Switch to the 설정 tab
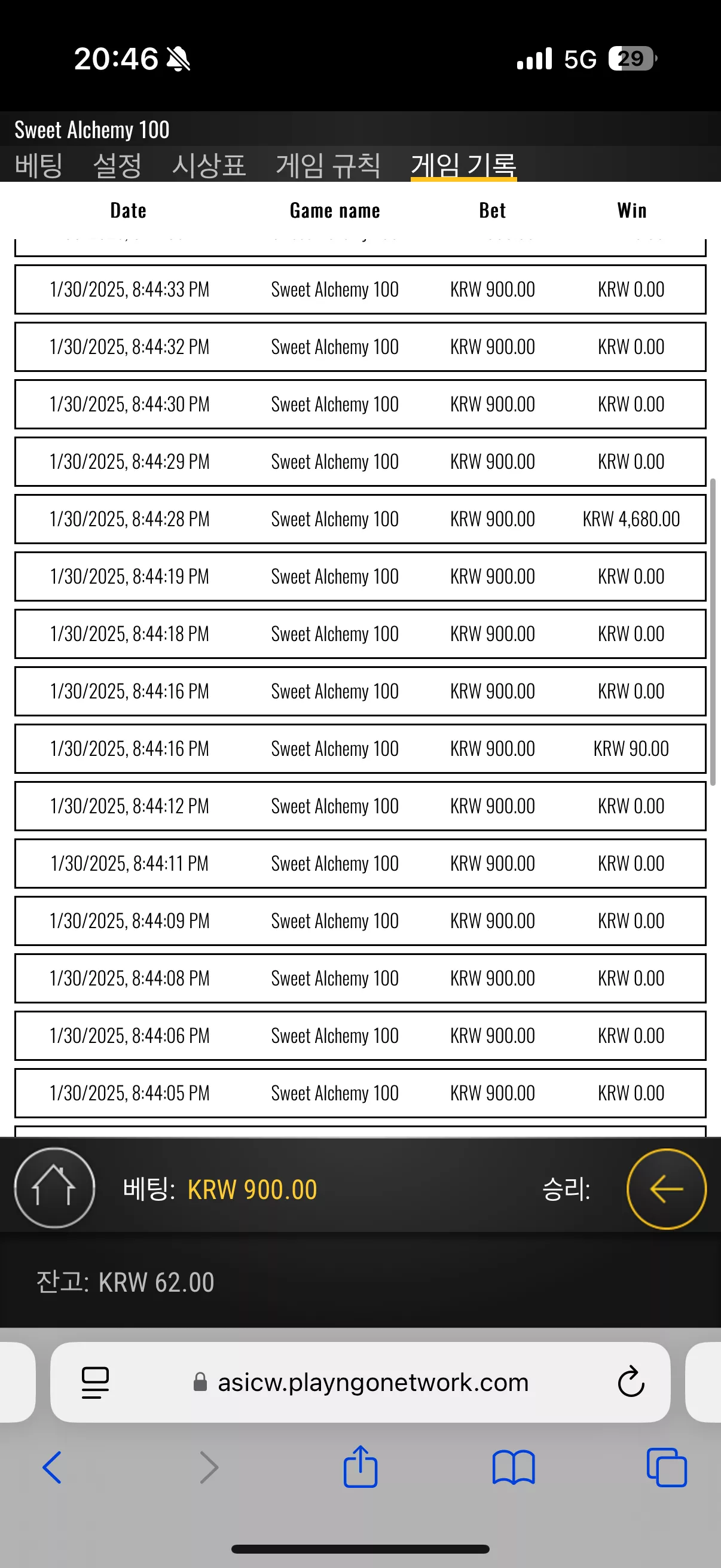Screen dimensions: 721x1568 117,165
